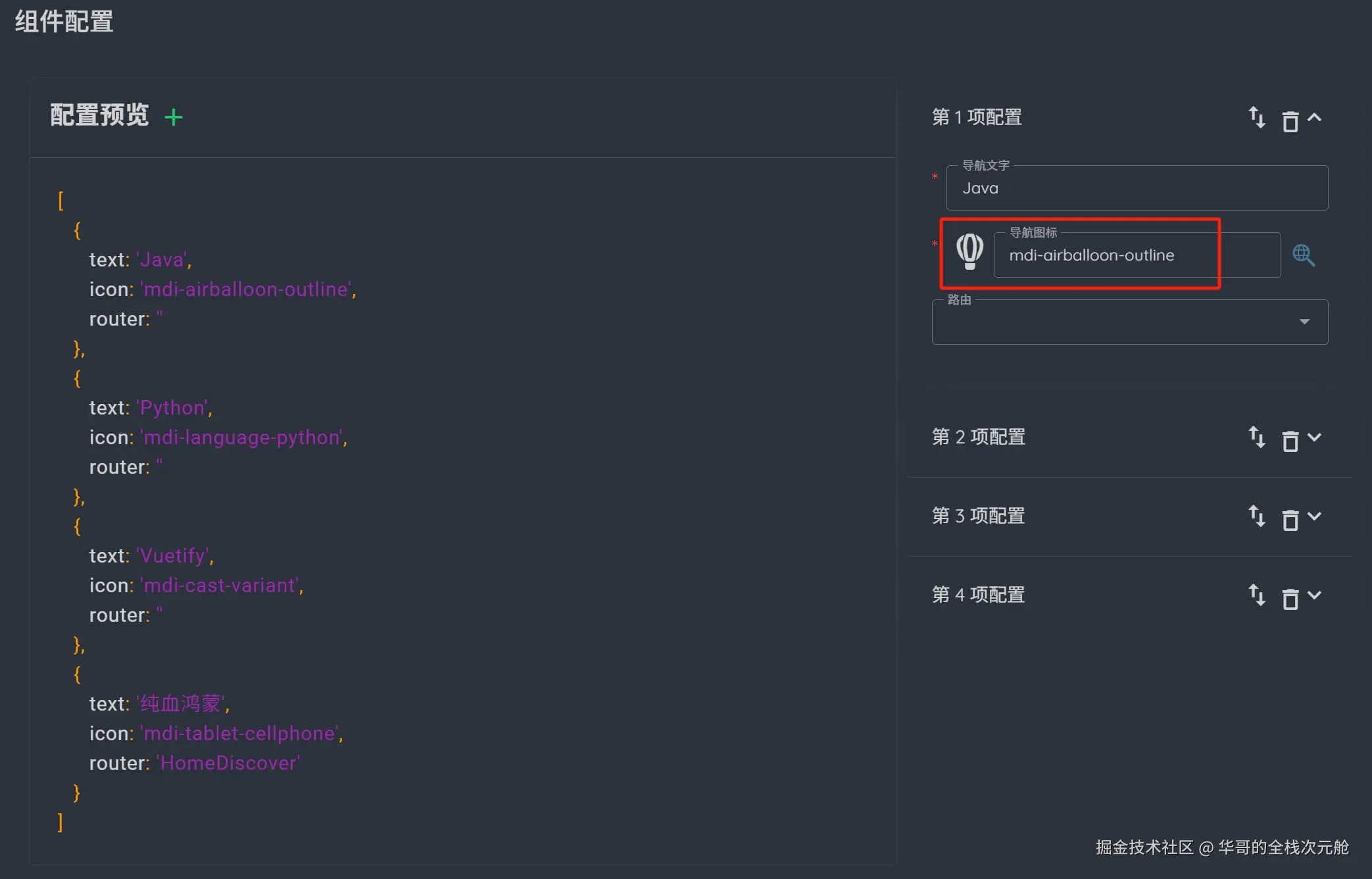This screenshot has height=879, width=1372.
Task: Open the icon search globe magnifier
Action: [1304, 255]
